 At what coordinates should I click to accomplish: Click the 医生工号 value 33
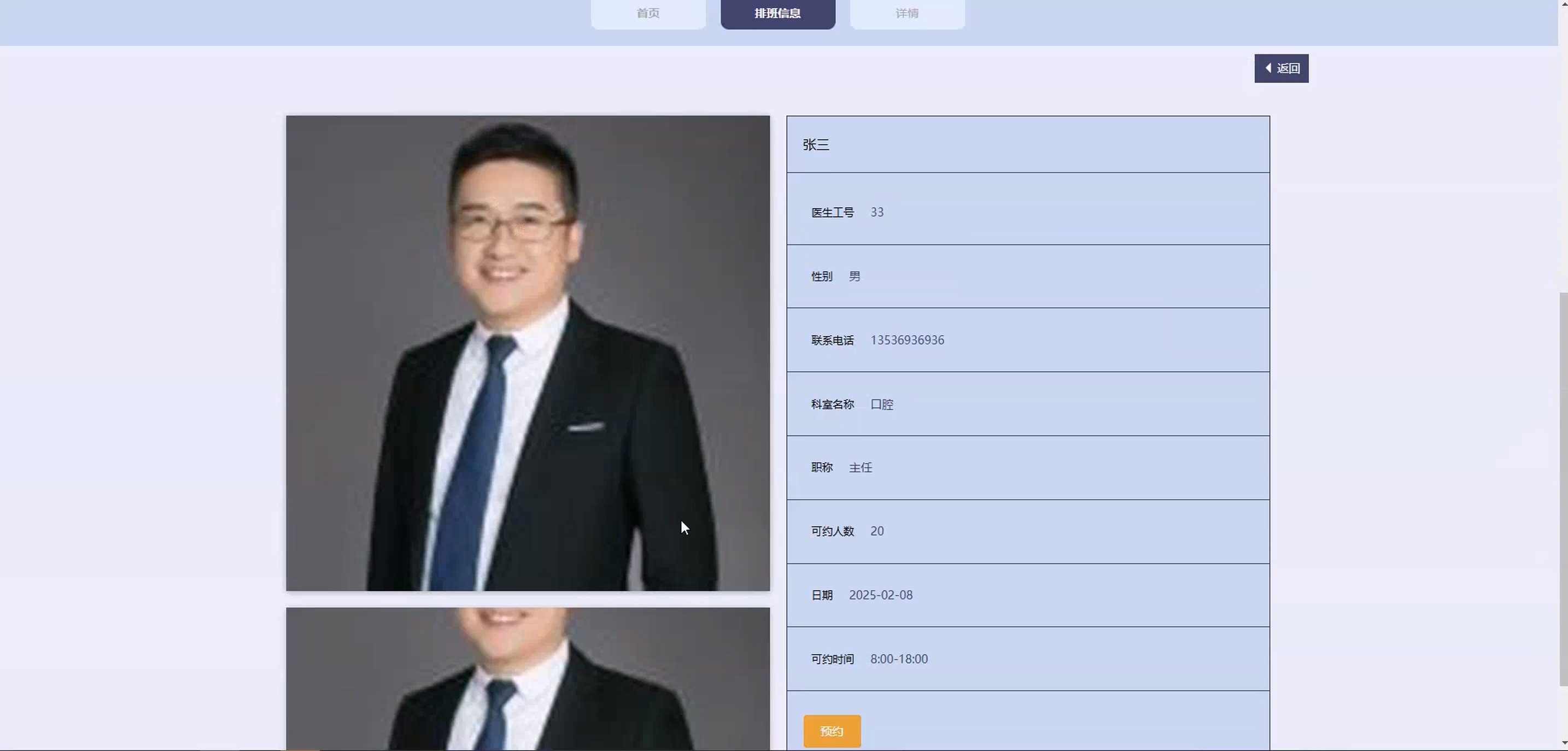click(876, 213)
